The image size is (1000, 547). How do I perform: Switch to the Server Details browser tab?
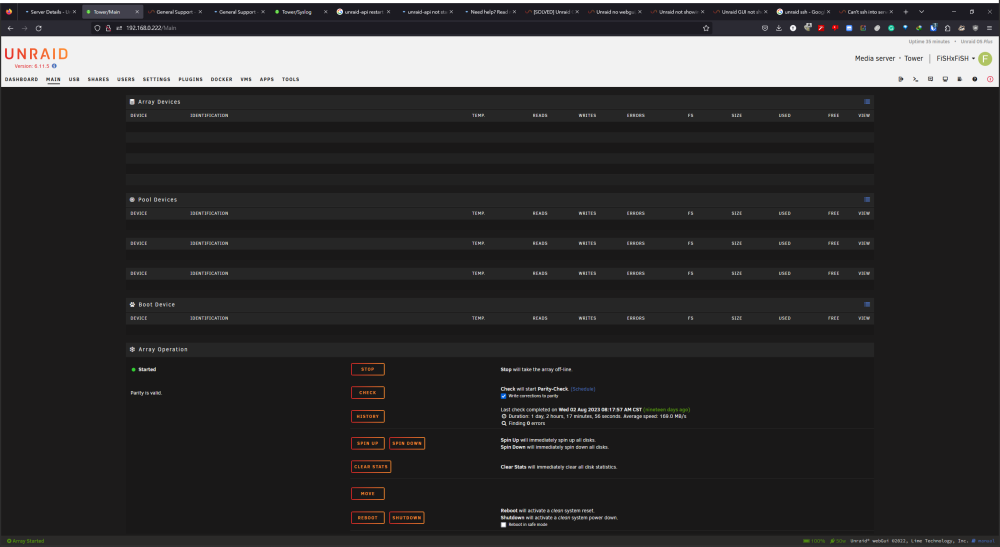point(50,11)
